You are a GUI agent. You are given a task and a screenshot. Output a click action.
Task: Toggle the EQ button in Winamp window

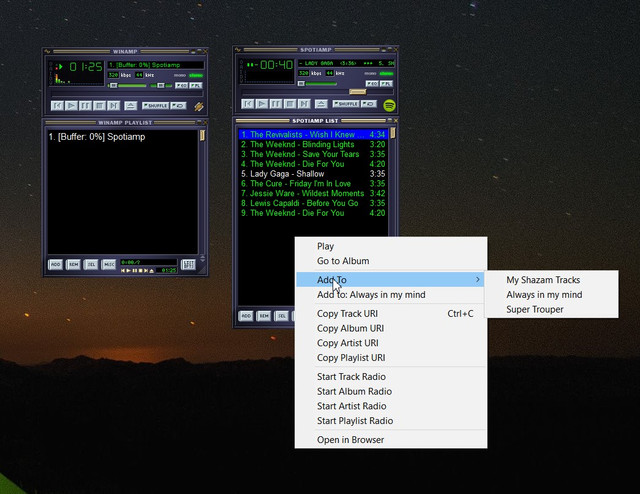point(181,85)
